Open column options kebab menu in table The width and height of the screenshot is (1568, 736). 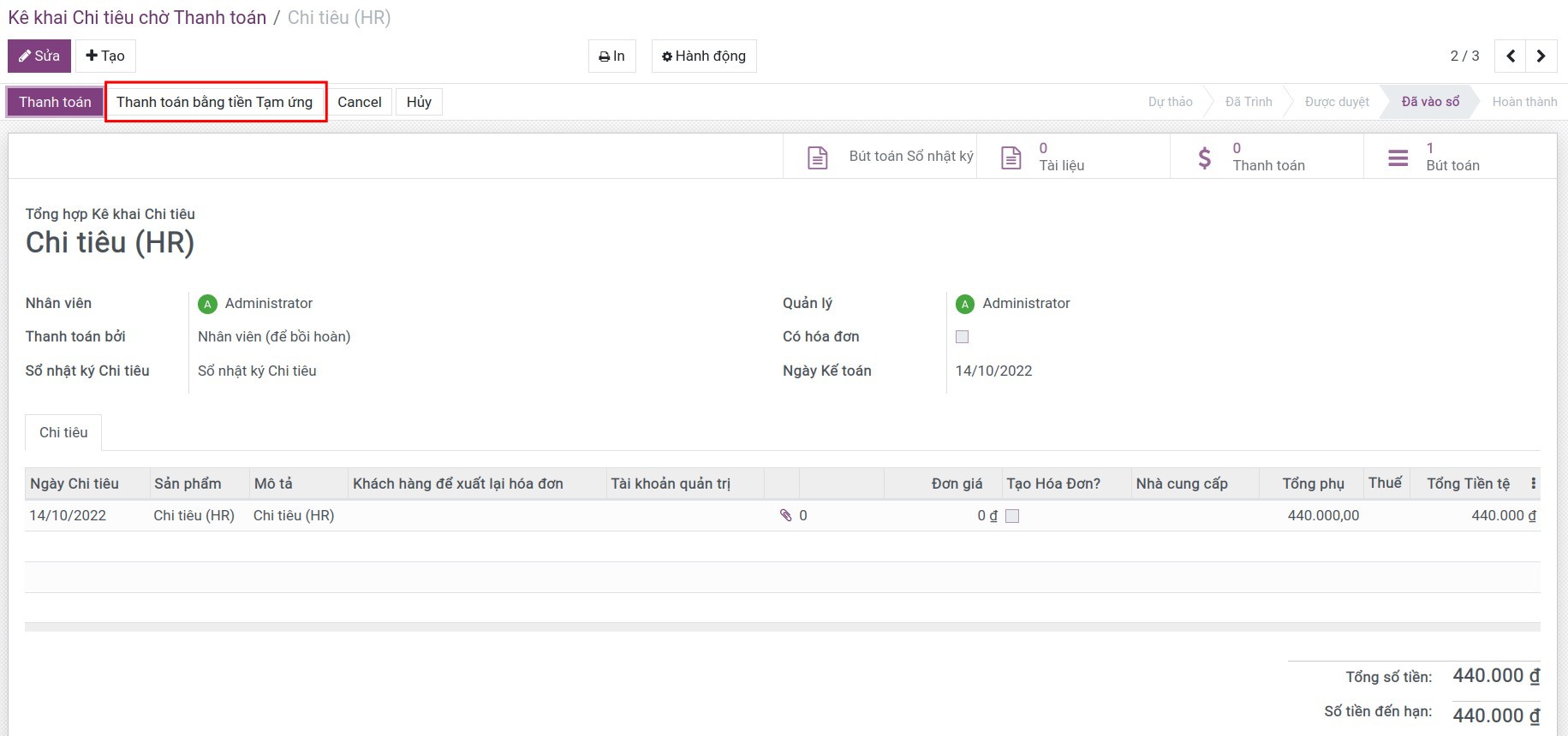pos(1533,484)
